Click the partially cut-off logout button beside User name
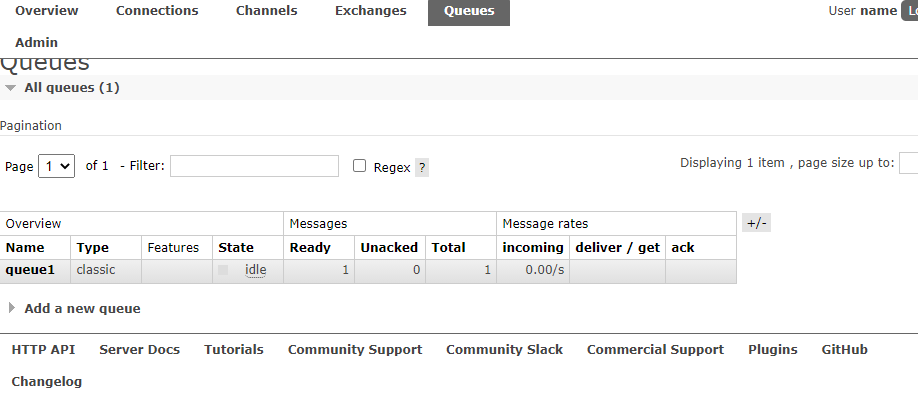 910,11
